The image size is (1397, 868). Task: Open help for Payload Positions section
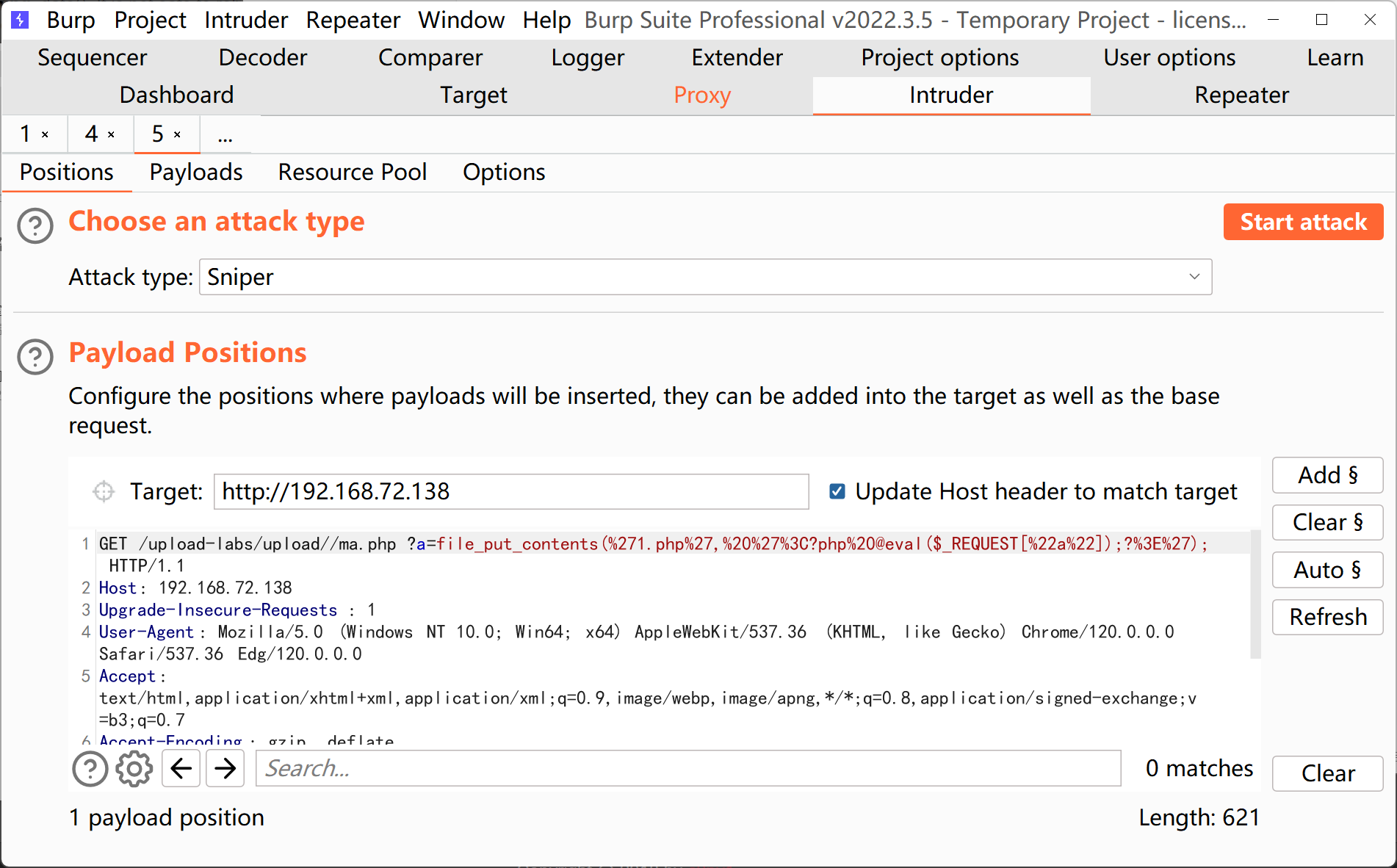coord(35,357)
